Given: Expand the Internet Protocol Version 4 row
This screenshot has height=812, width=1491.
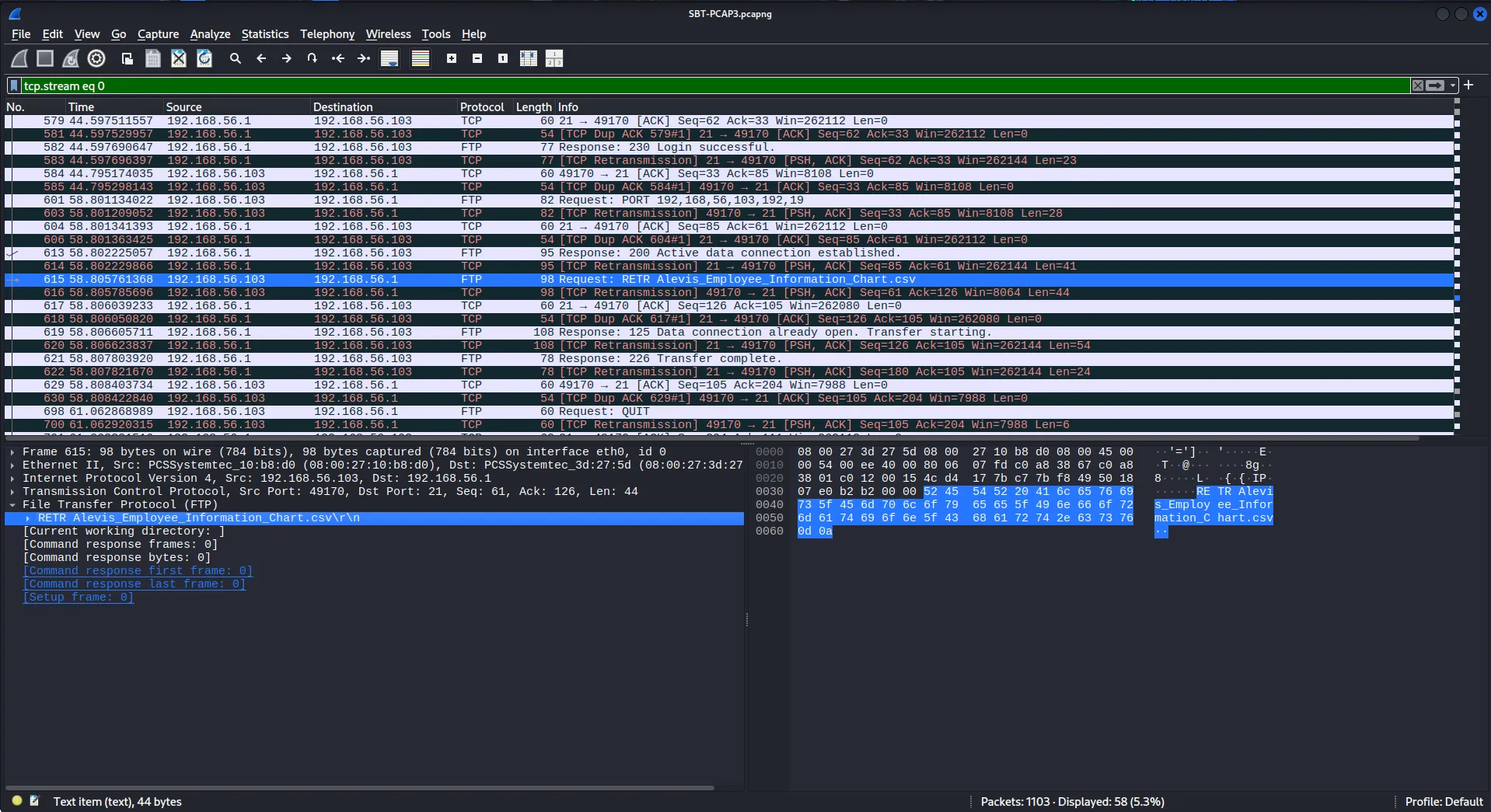Looking at the screenshot, I should coord(12,478).
